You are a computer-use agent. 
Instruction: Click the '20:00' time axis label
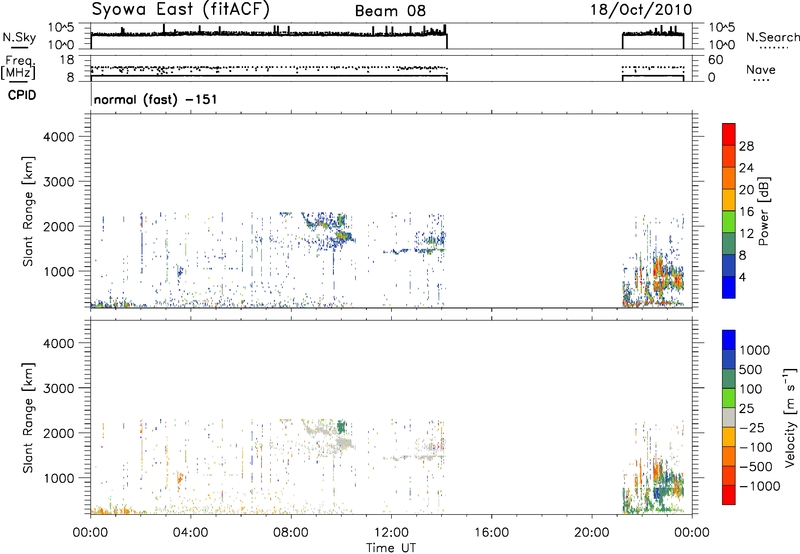click(592, 533)
